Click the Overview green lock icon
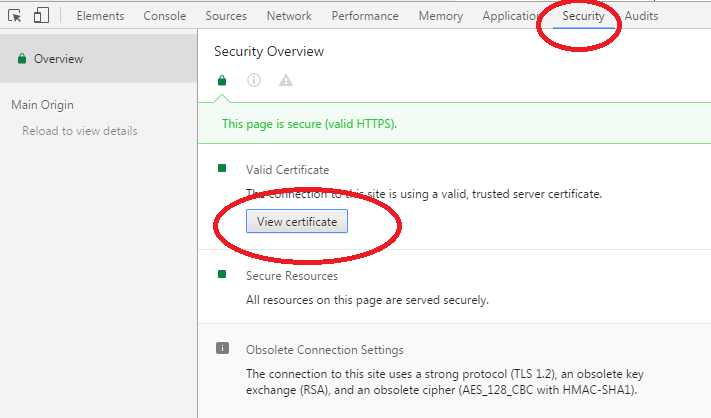This screenshot has height=418, width=711. click(21, 59)
